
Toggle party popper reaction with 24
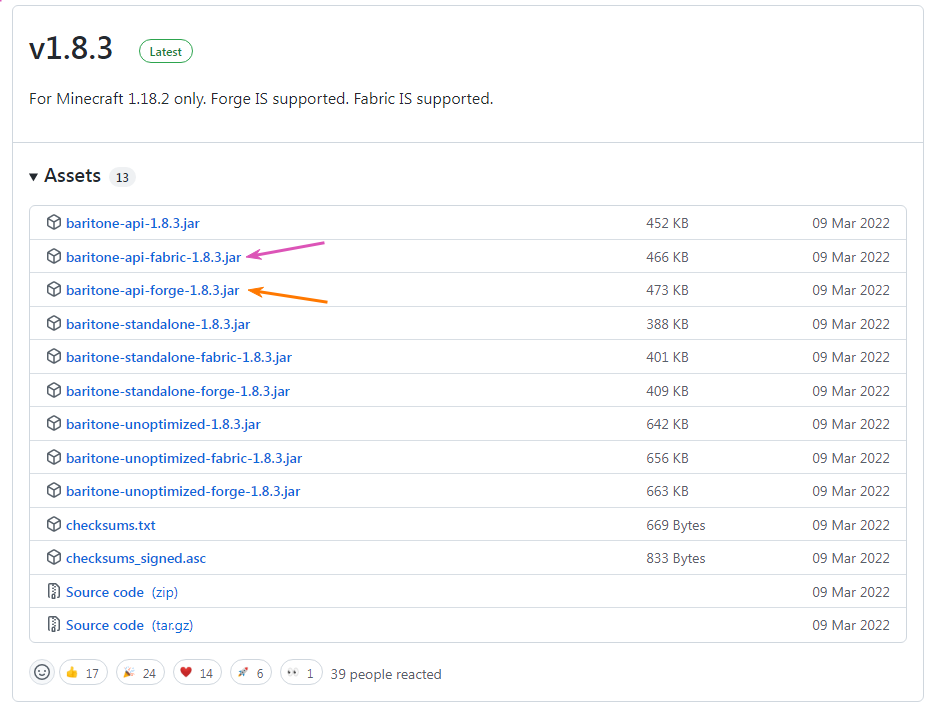[140, 673]
